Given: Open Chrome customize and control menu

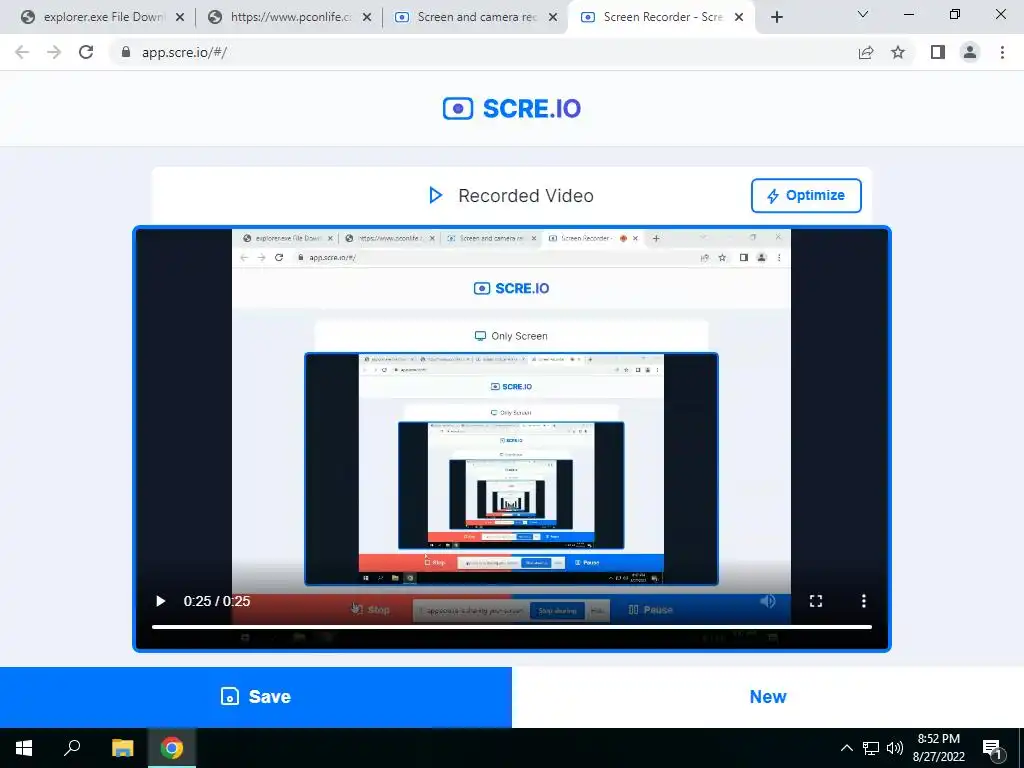Looking at the screenshot, I should pyautogui.click(x=1002, y=52).
